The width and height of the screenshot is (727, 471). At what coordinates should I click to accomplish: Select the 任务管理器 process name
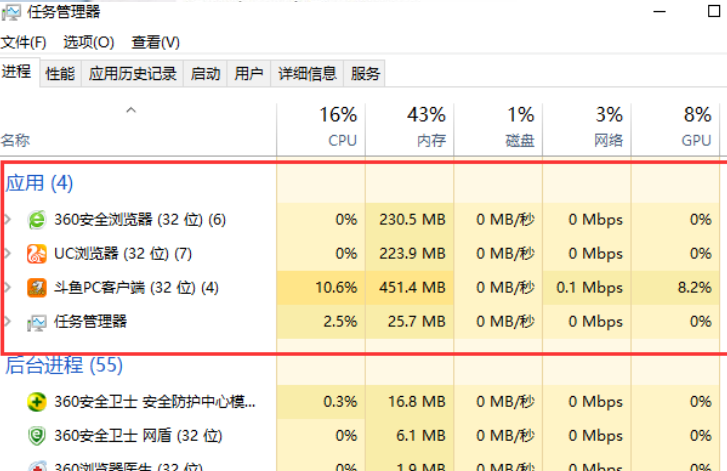(x=90, y=321)
